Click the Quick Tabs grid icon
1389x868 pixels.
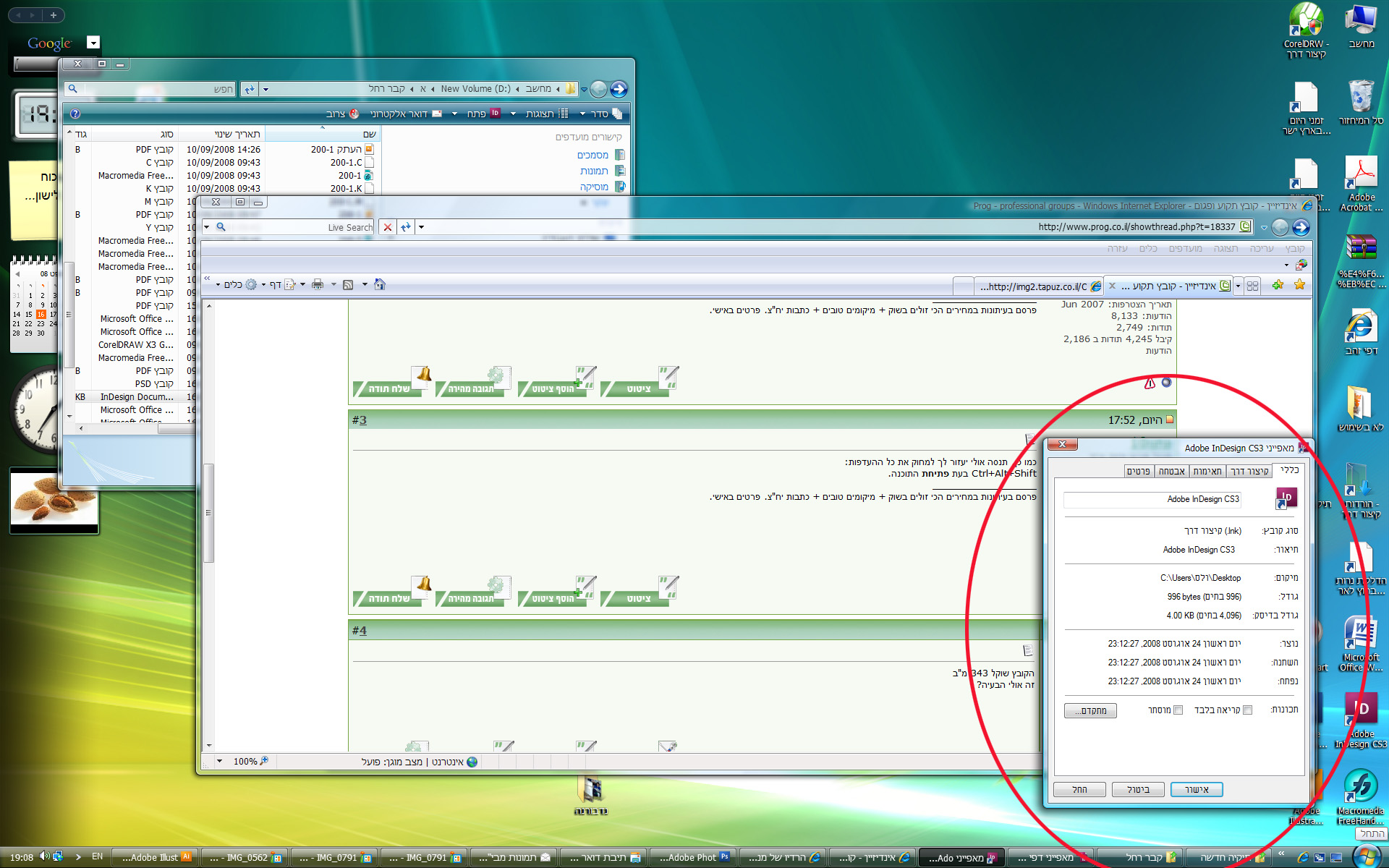click(x=1253, y=286)
